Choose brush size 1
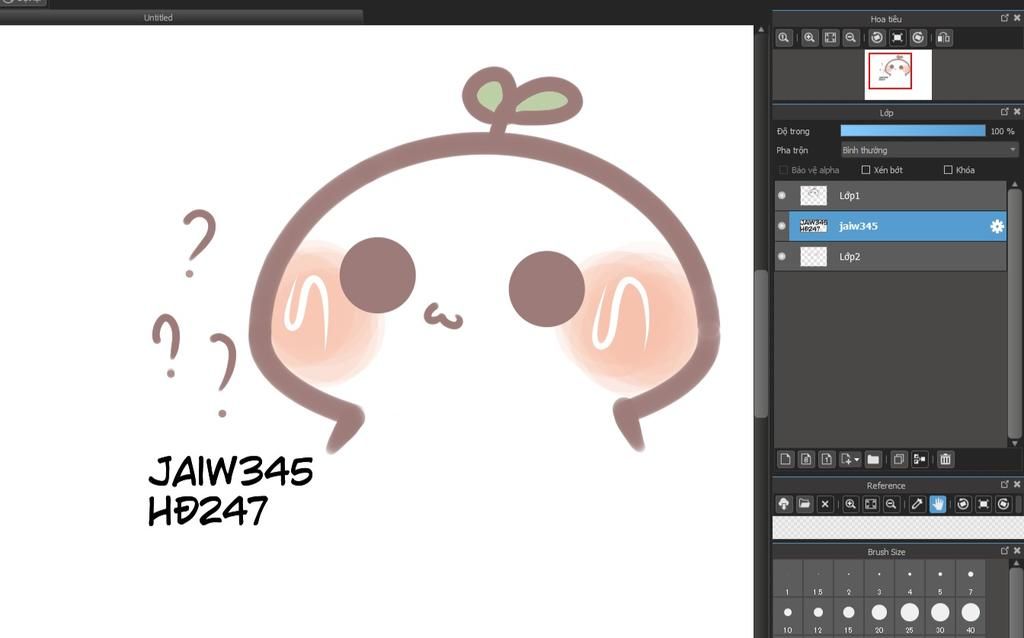 [x=788, y=580]
